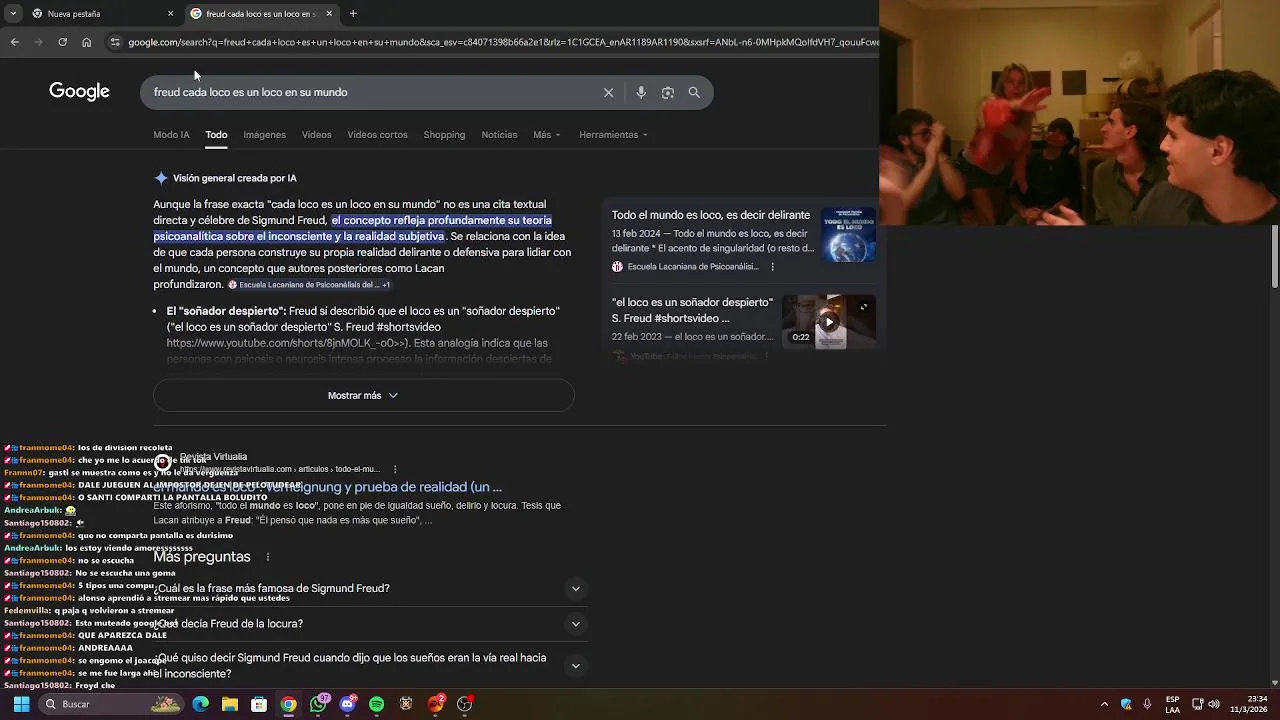Open the Videos cortos tab
Image resolution: width=1280 pixels, height=720 pixels.
pyautogui.click(x=377, y=135)
